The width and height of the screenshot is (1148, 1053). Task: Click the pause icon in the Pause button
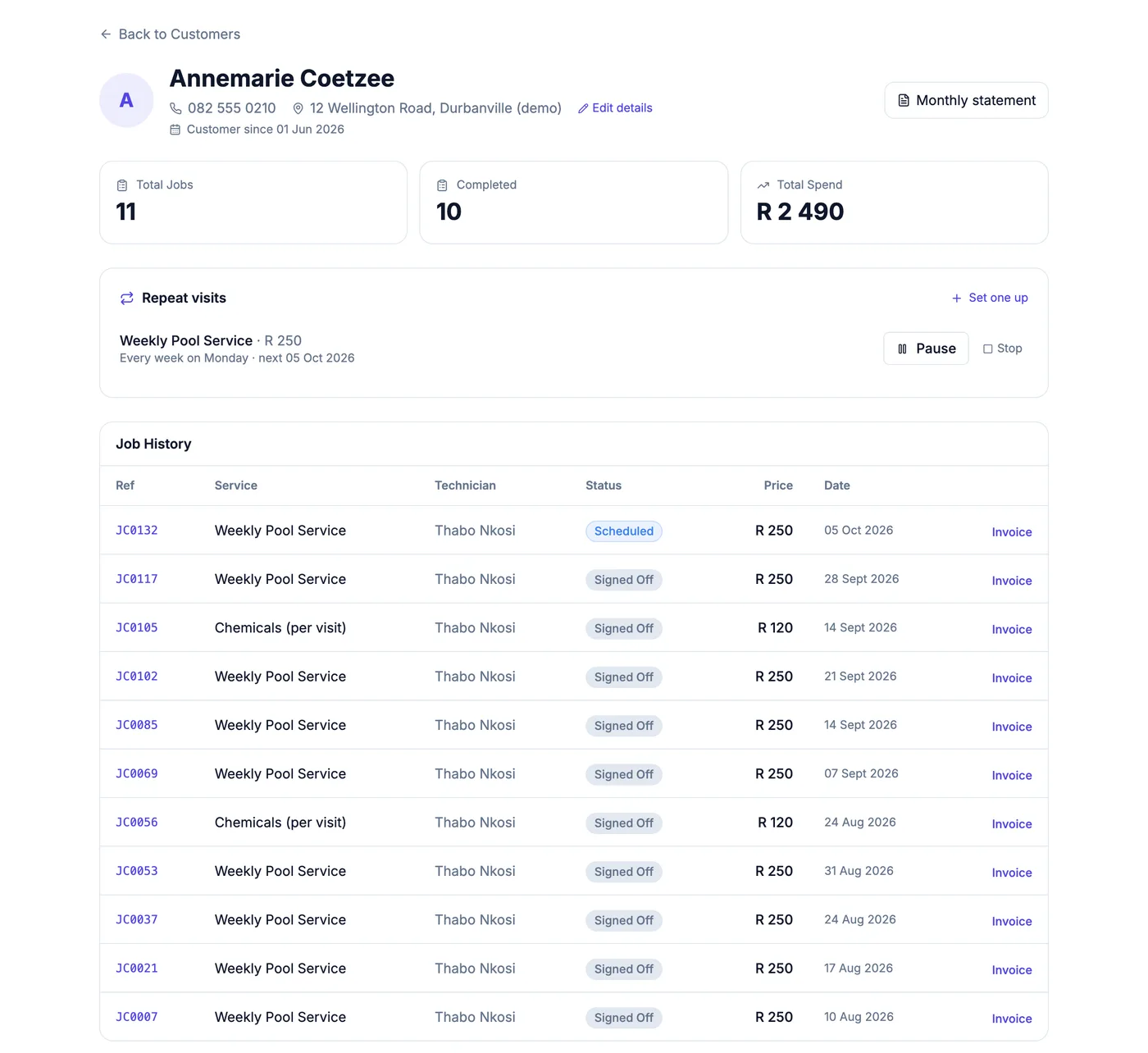(902, 349)
